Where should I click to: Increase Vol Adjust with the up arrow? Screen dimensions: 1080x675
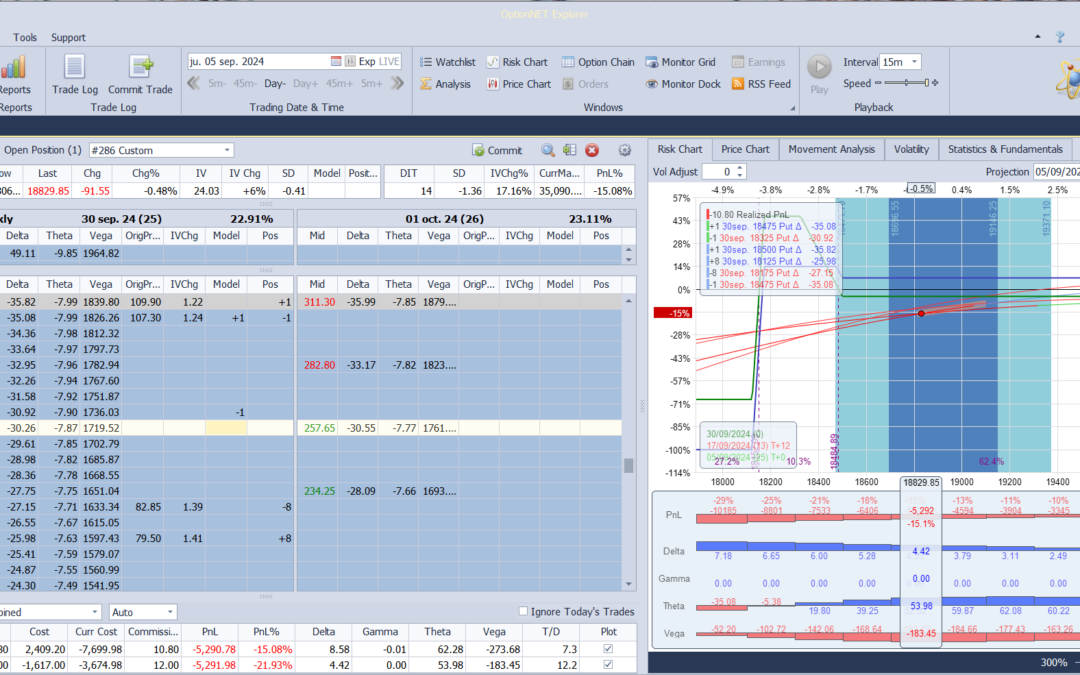[x=740, y=168]
